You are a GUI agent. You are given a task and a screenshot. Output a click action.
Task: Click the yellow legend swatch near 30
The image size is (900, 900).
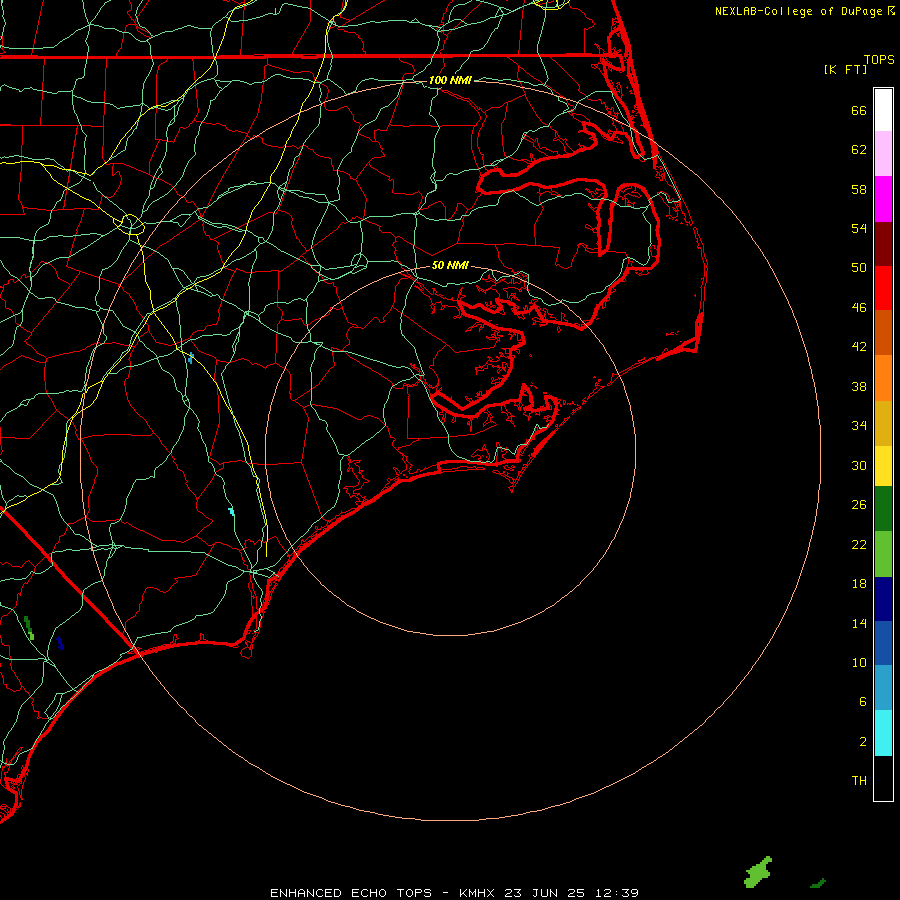(x=883, y=466)
